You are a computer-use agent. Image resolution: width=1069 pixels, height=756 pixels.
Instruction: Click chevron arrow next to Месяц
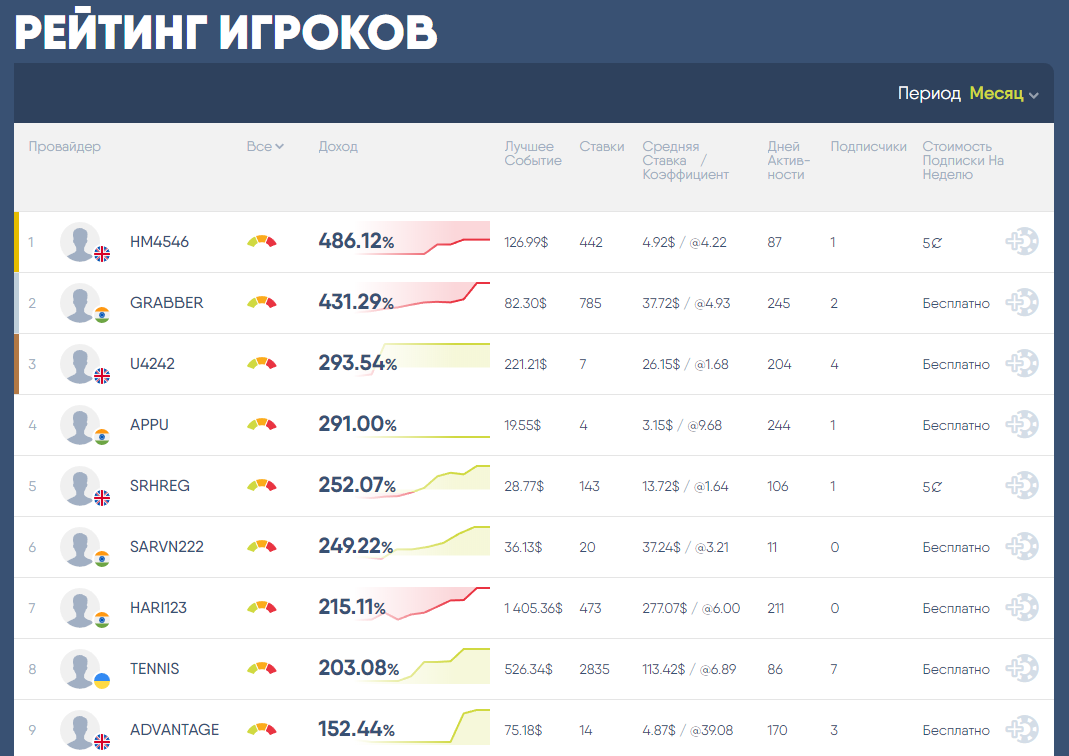[x=1034, y=96]
